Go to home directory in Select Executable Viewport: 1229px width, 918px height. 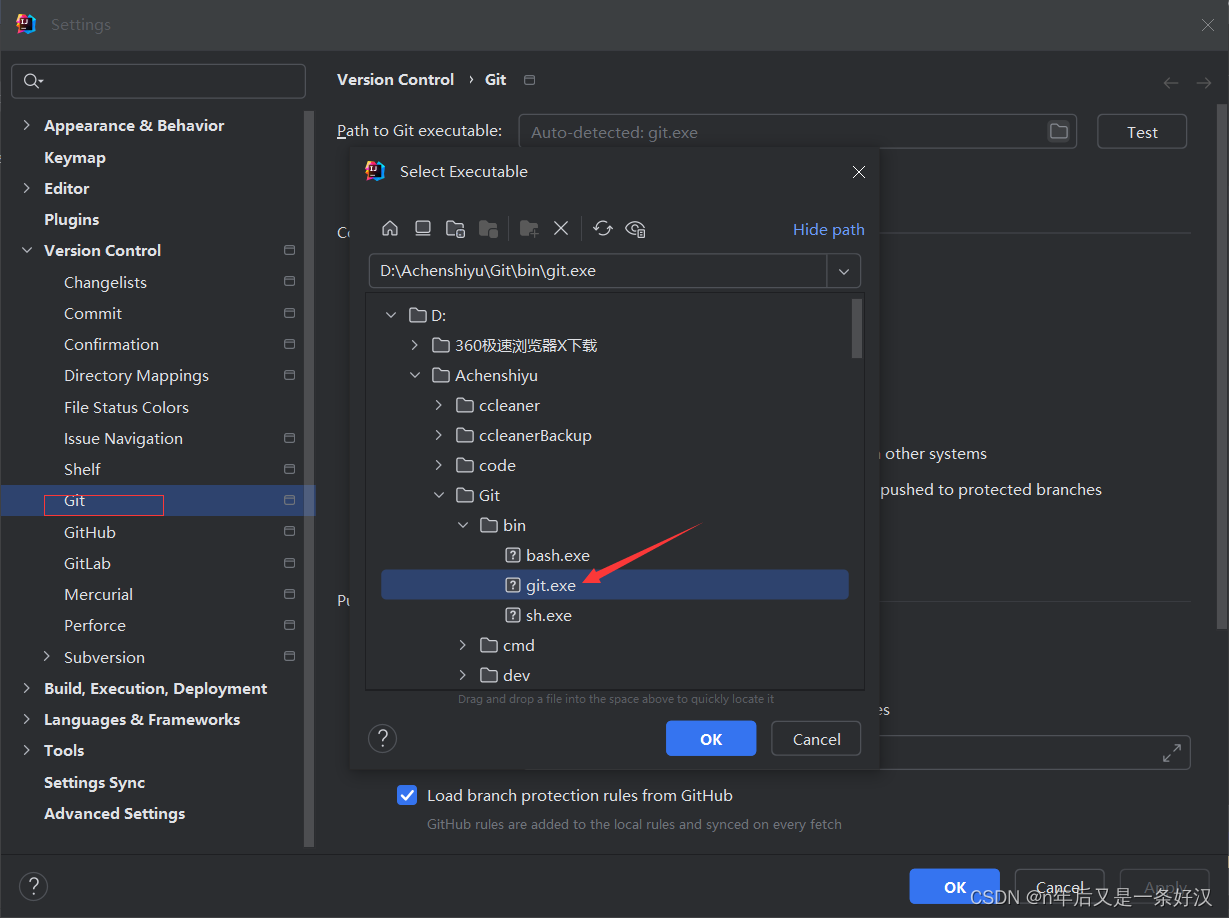[x=390, y=229]
